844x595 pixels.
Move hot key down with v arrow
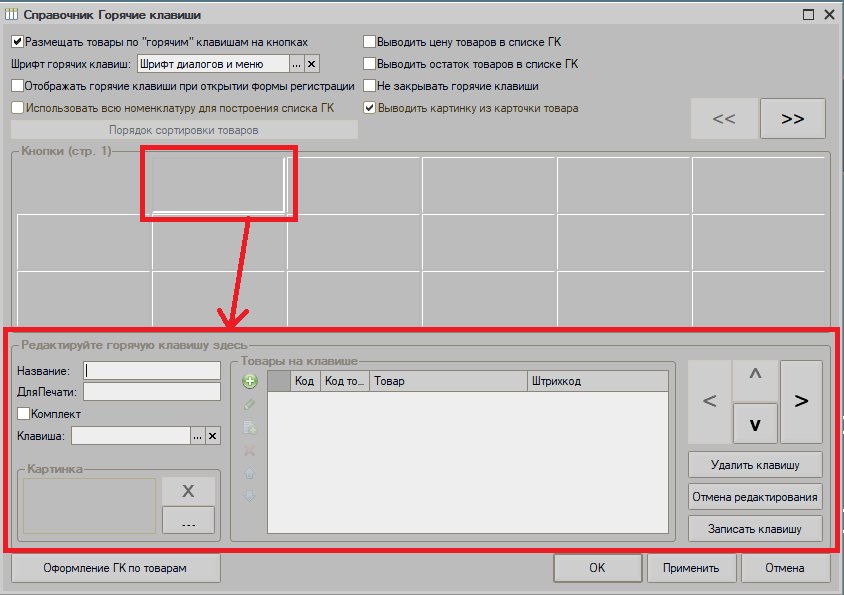point(755,424)
